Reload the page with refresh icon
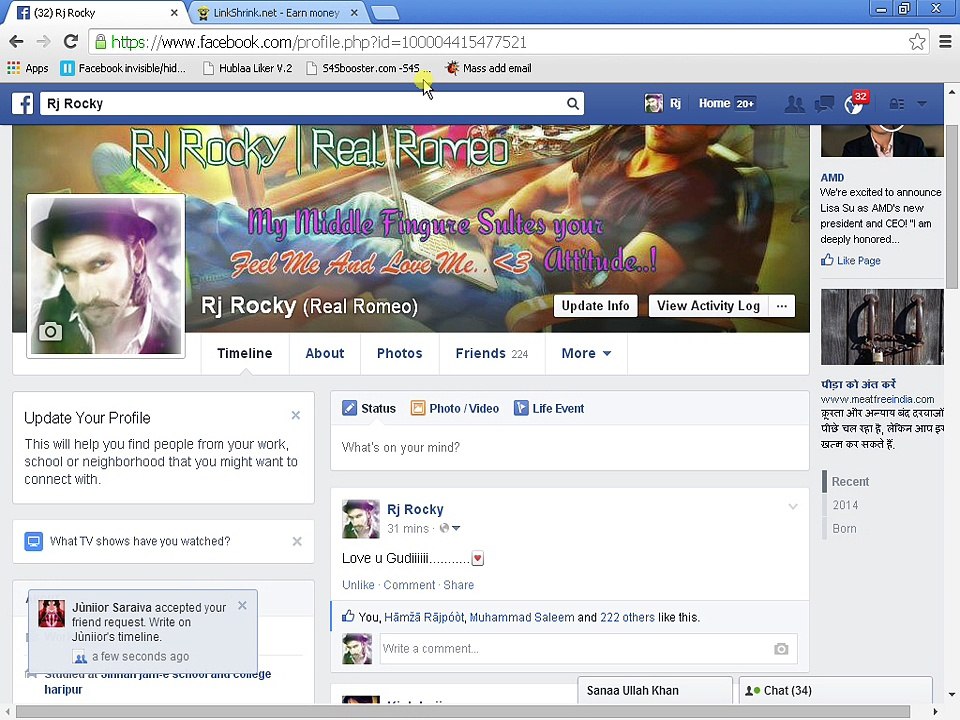 pyautogui.click(x=71, y=42)
